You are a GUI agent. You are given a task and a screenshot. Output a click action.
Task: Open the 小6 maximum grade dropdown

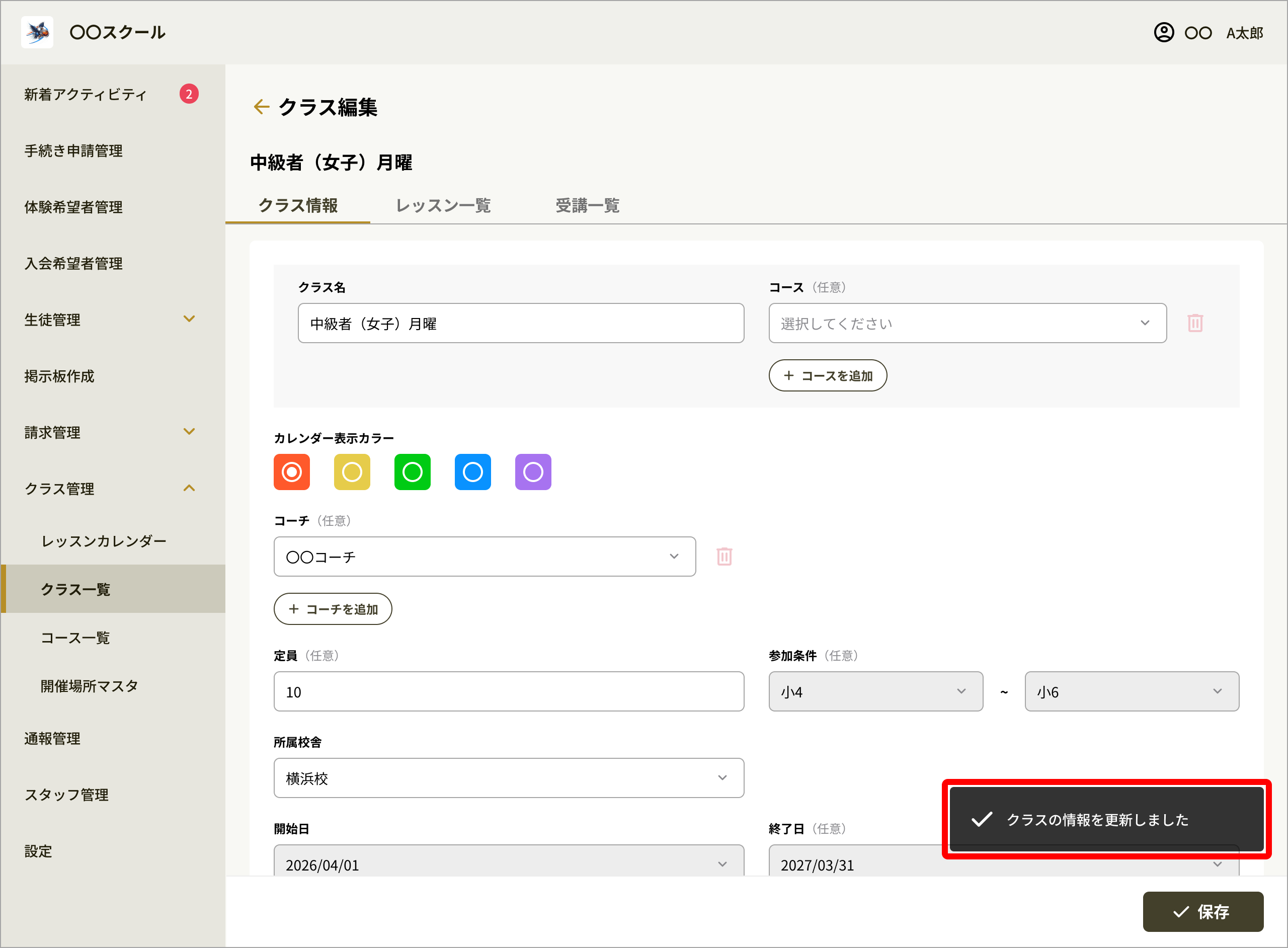pyautogui.click(x=1132, y=691)
